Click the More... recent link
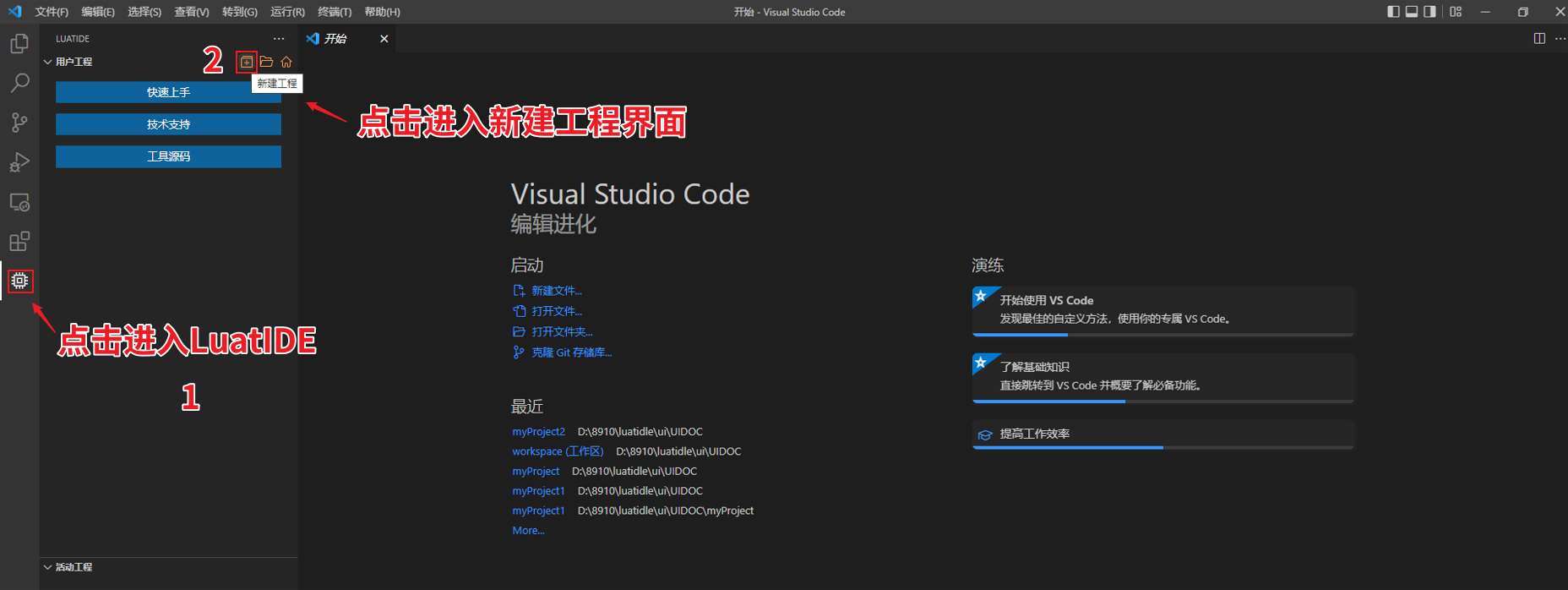The image size is (1568, 590). click(x=528, y=531)
